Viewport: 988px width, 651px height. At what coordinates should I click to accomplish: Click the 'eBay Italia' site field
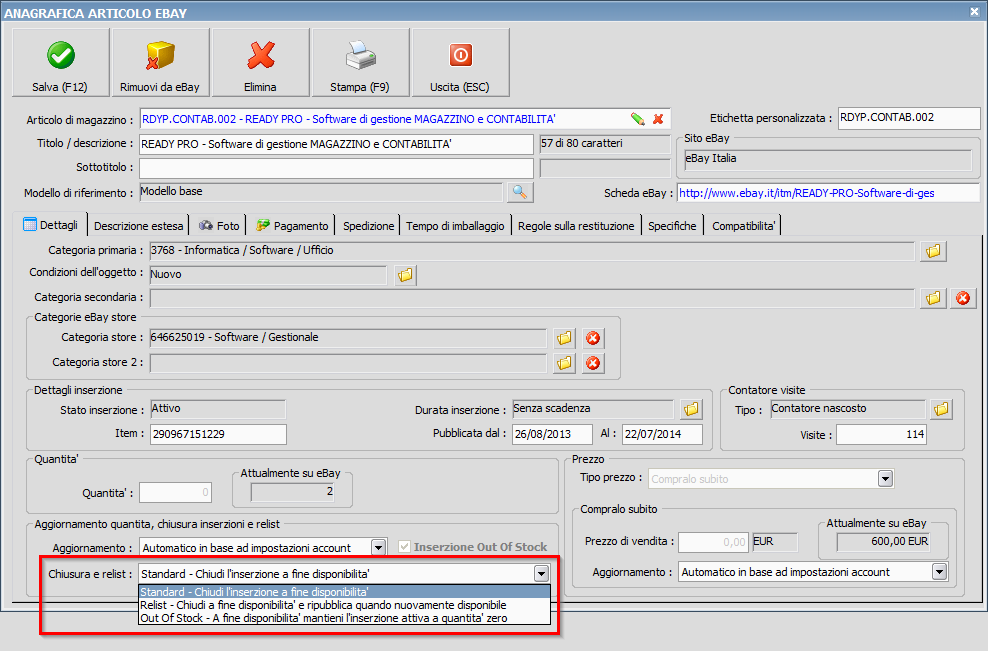[x=828, y=159]
